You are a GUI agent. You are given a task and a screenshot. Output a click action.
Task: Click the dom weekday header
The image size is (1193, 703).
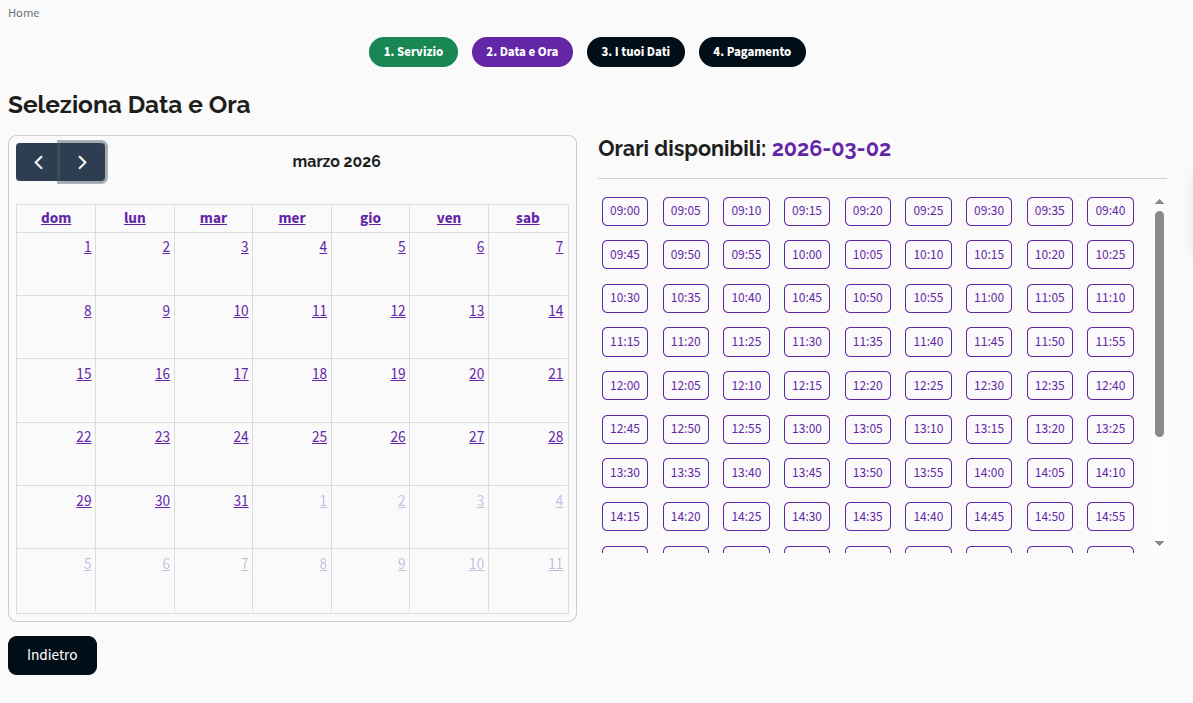[56, 218]
